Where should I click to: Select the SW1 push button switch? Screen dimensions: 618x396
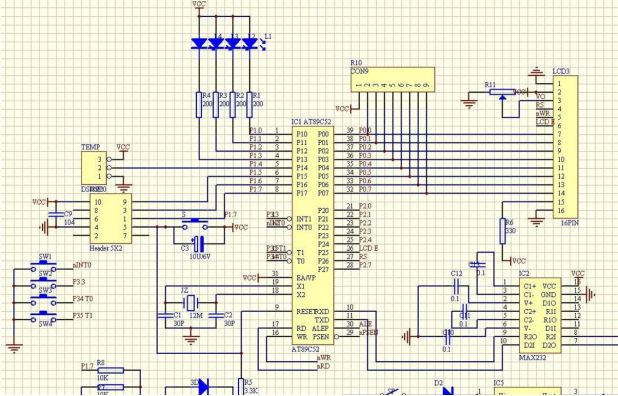(x=43, y=266)
